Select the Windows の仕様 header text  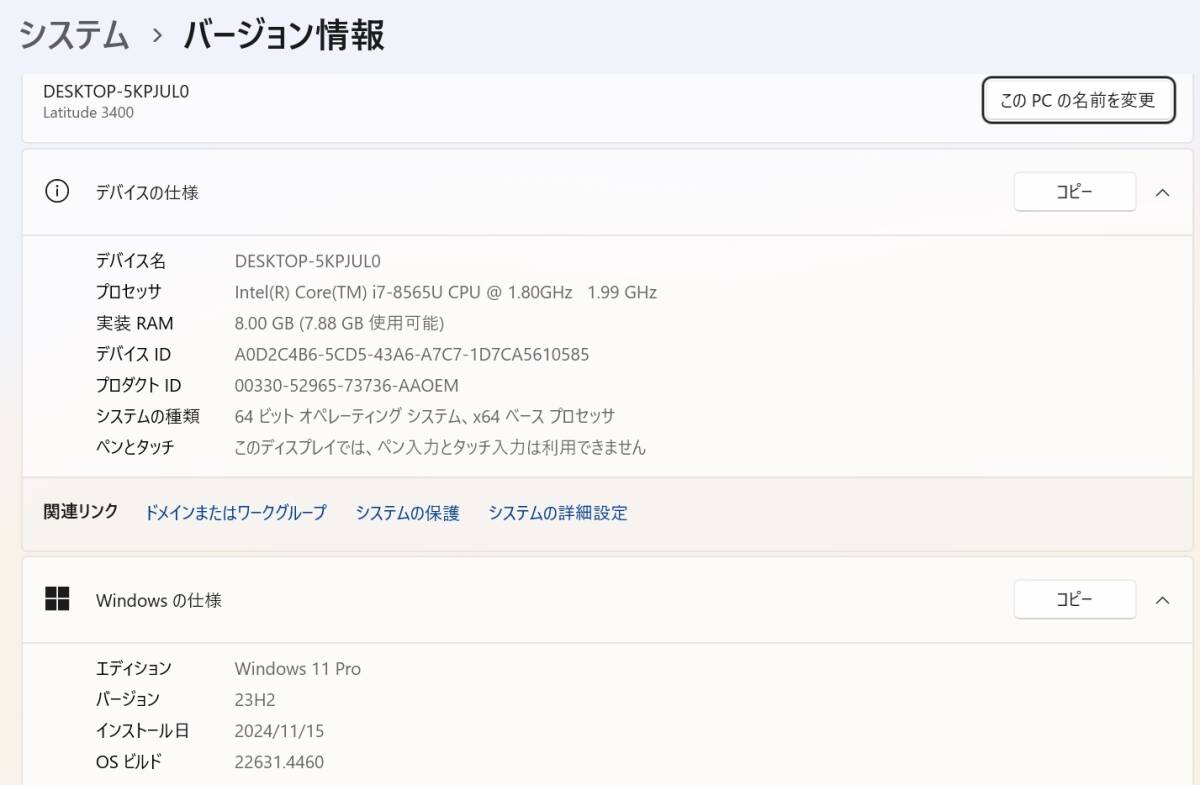pyautogui.click(x=159, y=601)
